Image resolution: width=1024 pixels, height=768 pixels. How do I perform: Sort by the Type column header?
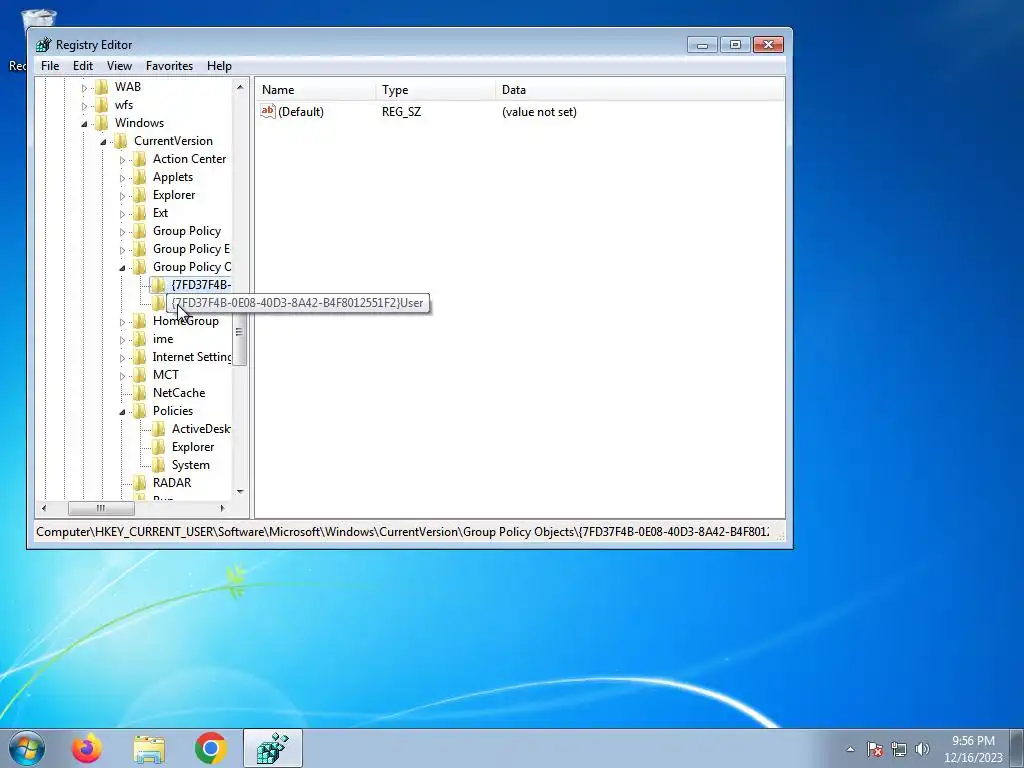[x=436, y=89]
